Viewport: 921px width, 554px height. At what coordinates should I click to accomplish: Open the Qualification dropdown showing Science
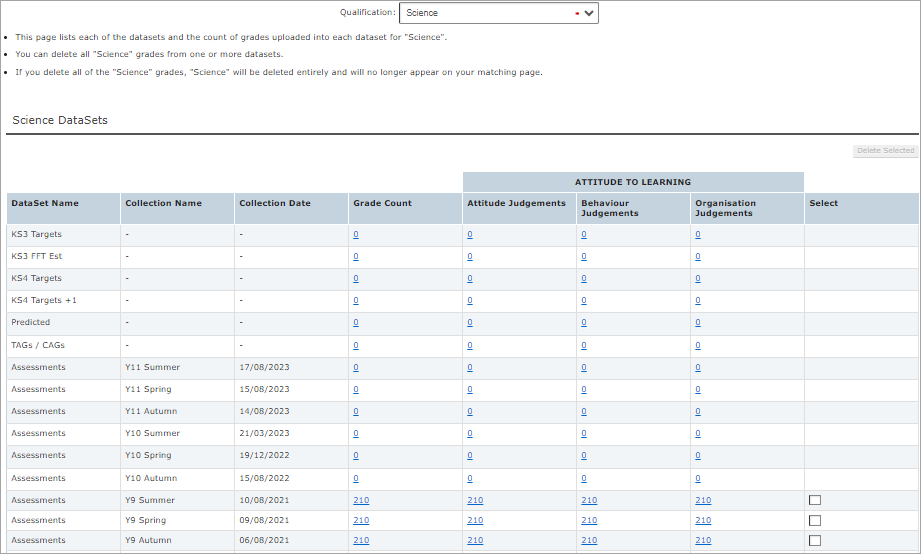click(x=498, y=13)
